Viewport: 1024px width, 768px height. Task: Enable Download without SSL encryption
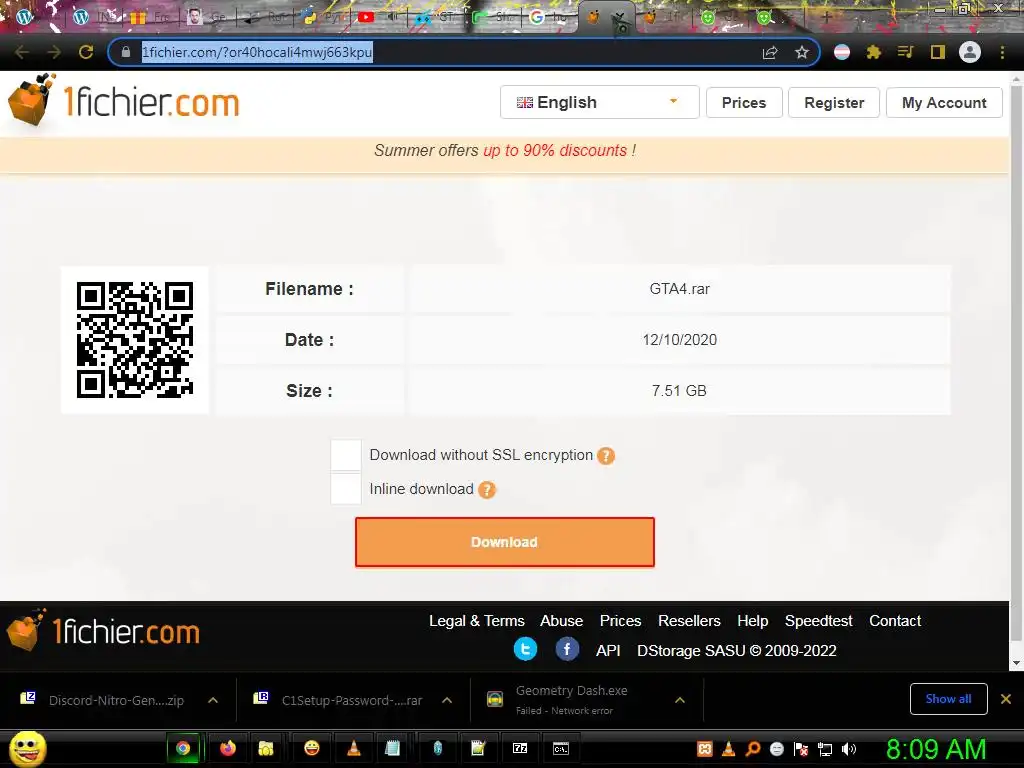345,455
